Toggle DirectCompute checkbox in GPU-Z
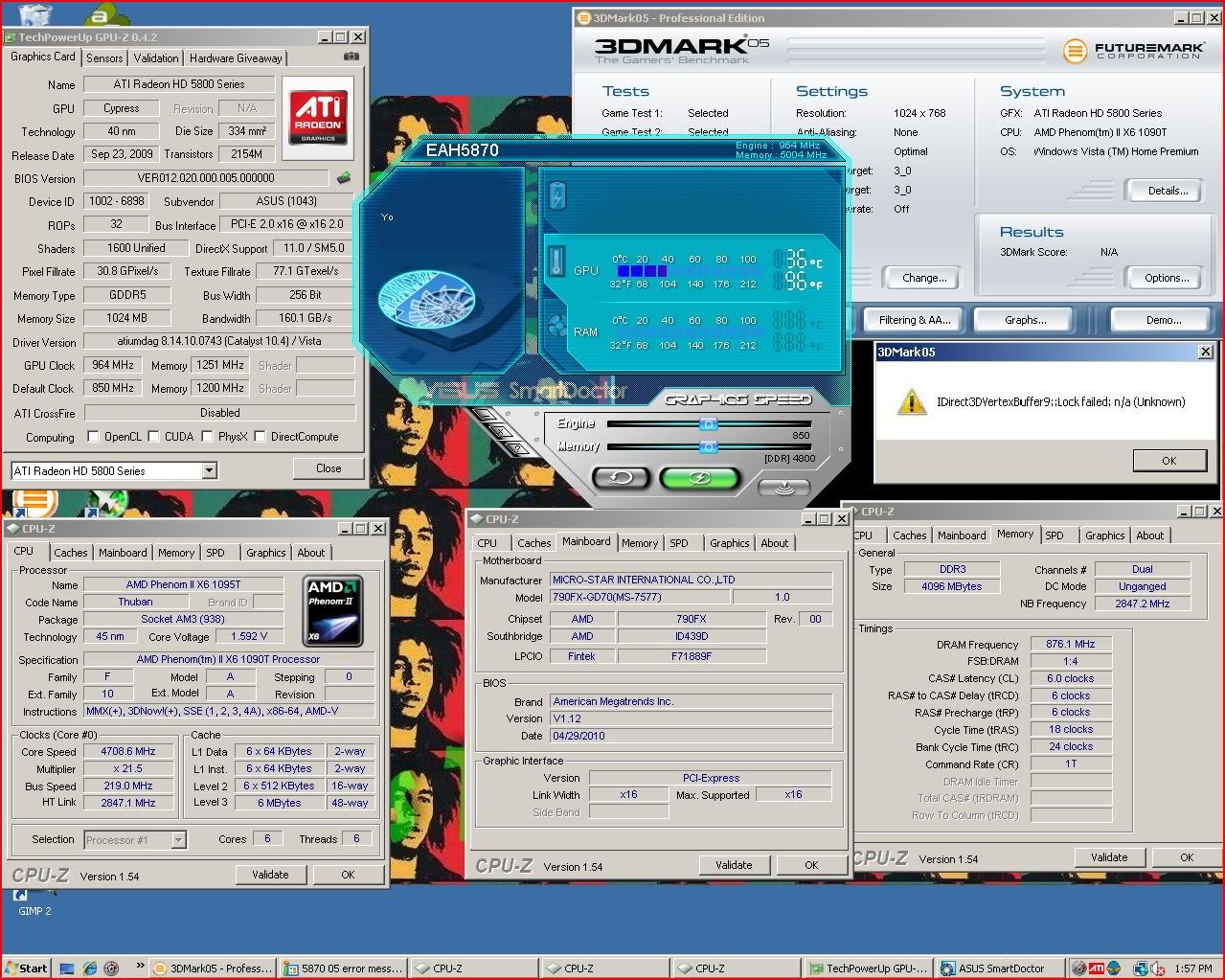Image resolution: width=1225 pixels, height=980 pixels. (260, 437)
